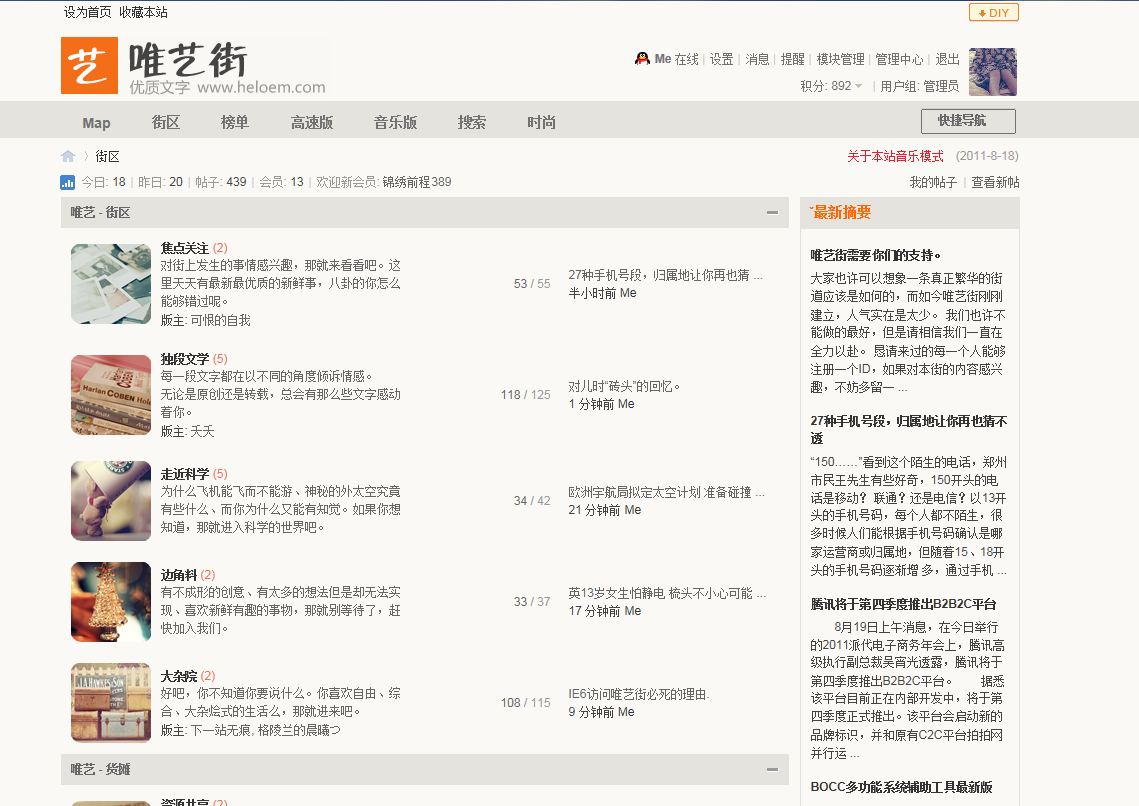
Task: Click the 最新摘要 sidebar heading
Action: [x=841, y=213]
